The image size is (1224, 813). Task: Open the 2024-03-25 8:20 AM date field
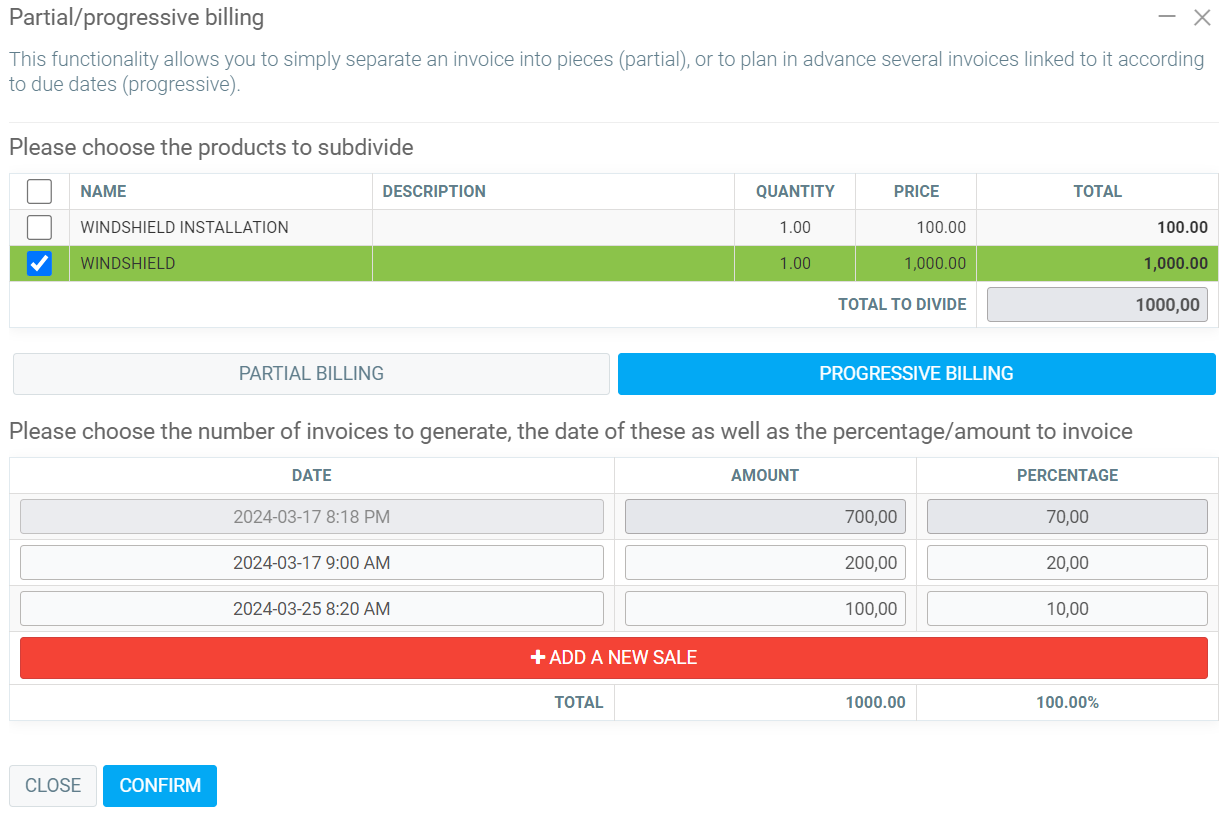312,609
